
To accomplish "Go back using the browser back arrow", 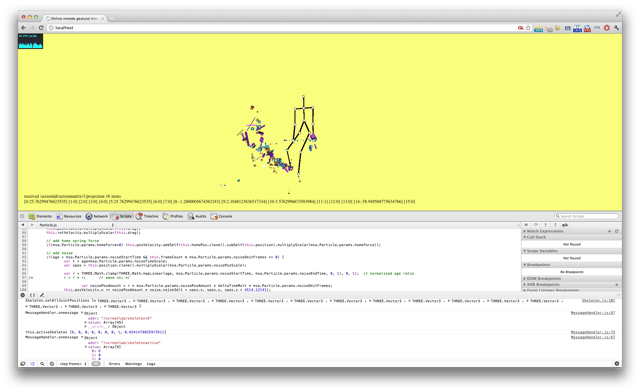I will [x=24, y=28].
